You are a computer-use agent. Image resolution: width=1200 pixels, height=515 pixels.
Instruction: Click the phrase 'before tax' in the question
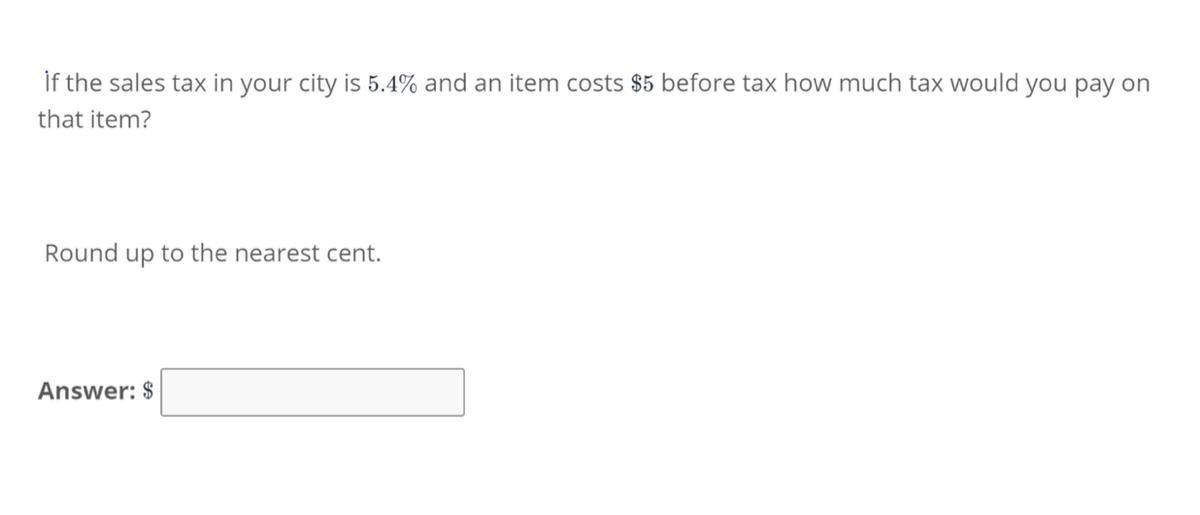click(x=720, y=84)
